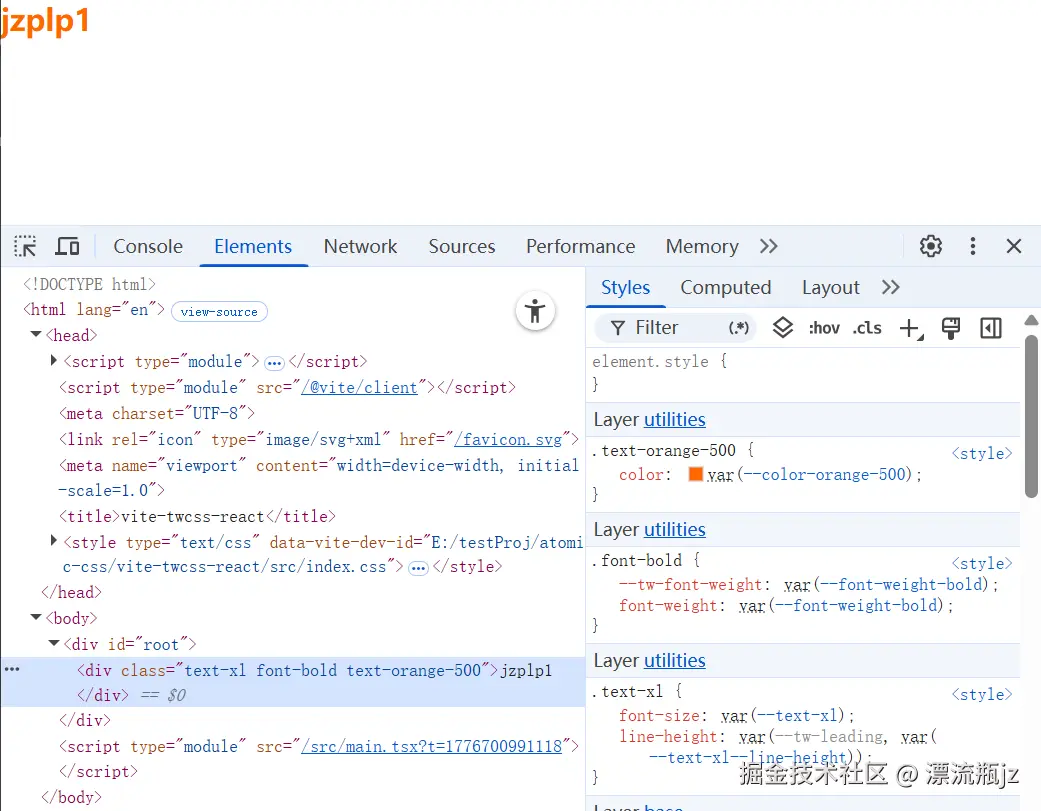This screenshot has width=1041, height=811.
Task: Open the Sources tab
Action: coord(462,246)
